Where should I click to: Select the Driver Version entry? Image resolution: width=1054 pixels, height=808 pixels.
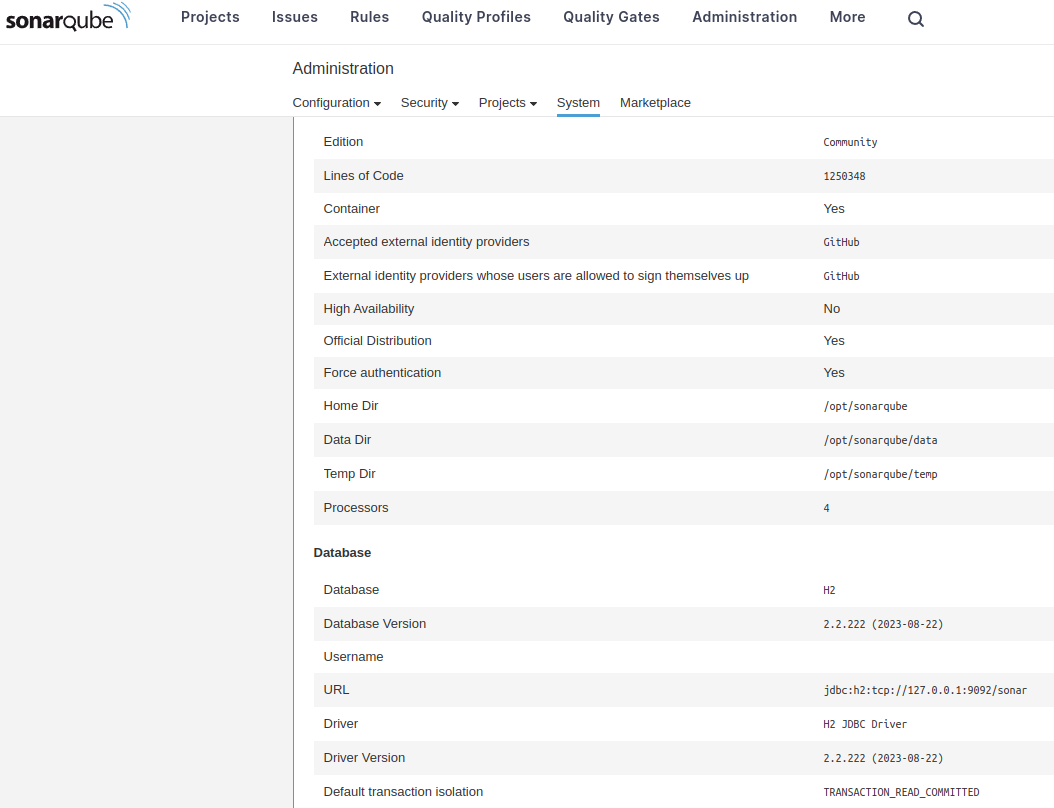click(x=884, y=757)
